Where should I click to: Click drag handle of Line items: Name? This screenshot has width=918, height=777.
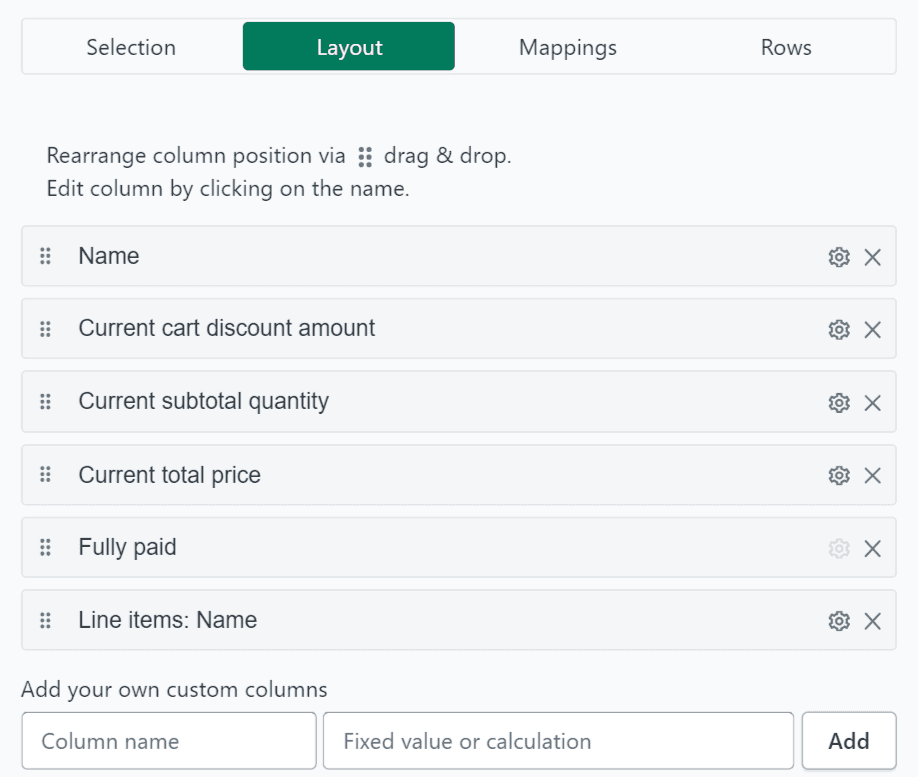coord(45,620)
